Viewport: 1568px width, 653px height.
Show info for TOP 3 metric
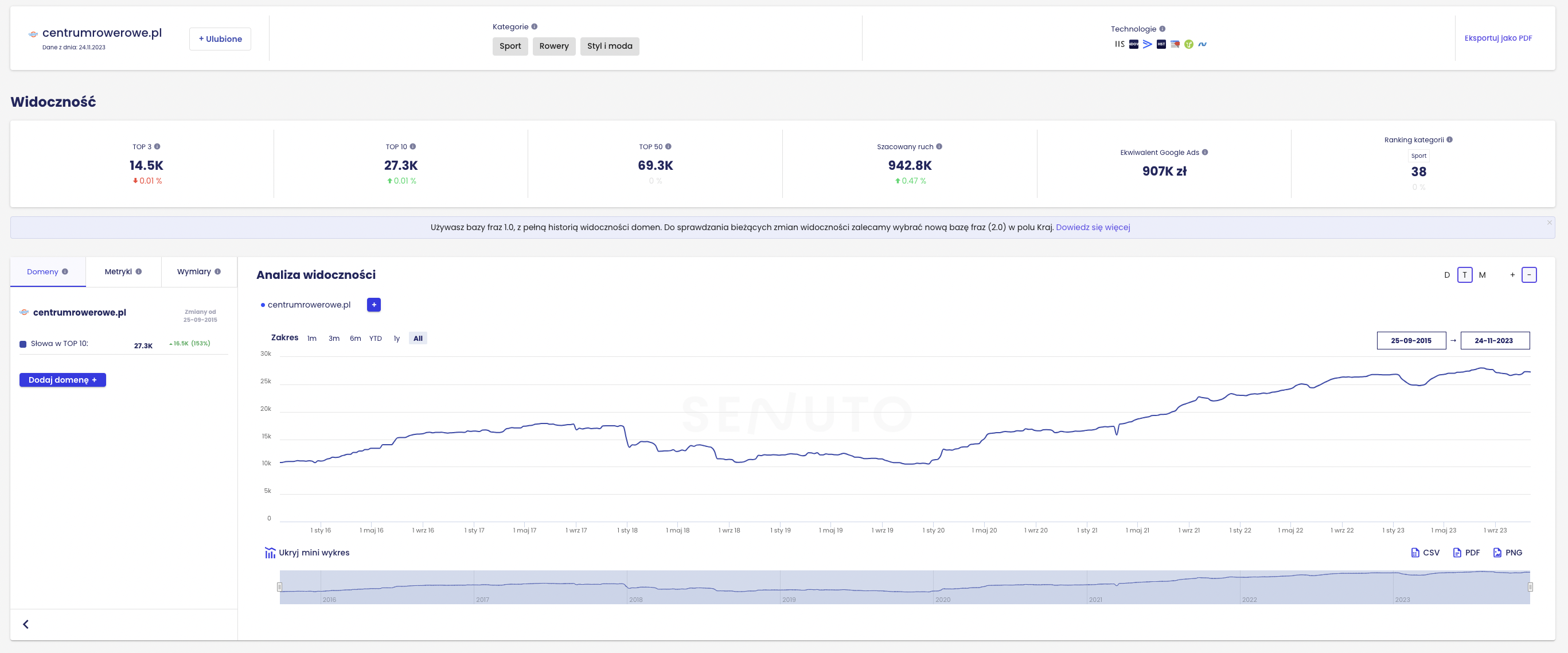(157, 146)
